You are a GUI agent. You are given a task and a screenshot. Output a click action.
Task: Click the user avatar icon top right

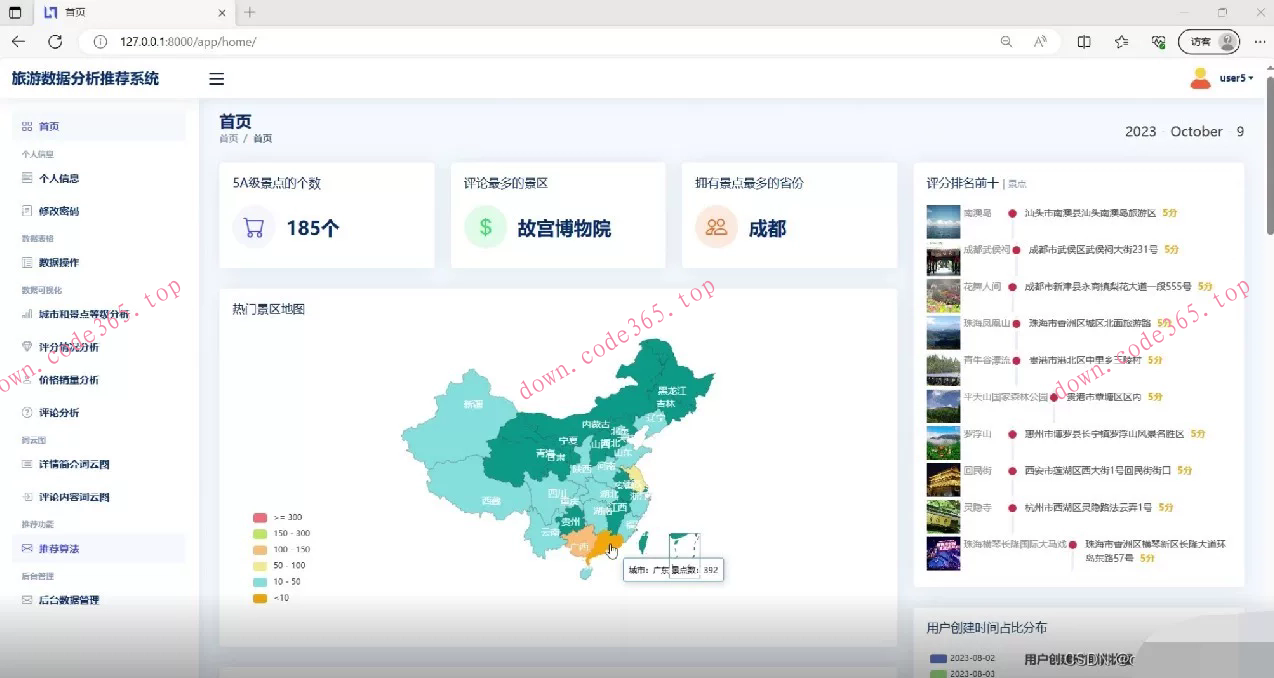(1199, 77)
